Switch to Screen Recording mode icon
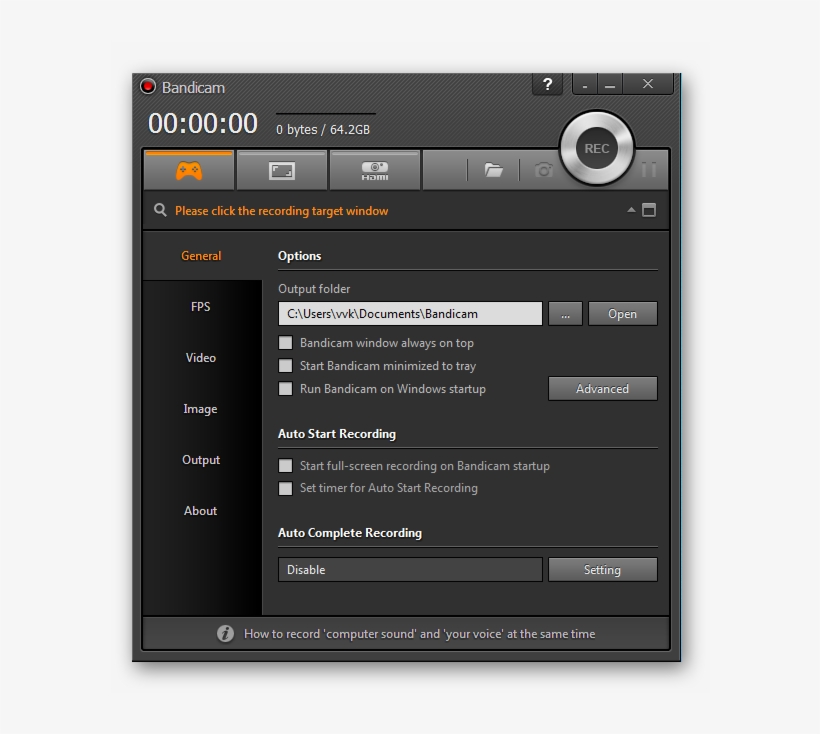Viewport: 820px width, 734px height. [x=281, y=169]
